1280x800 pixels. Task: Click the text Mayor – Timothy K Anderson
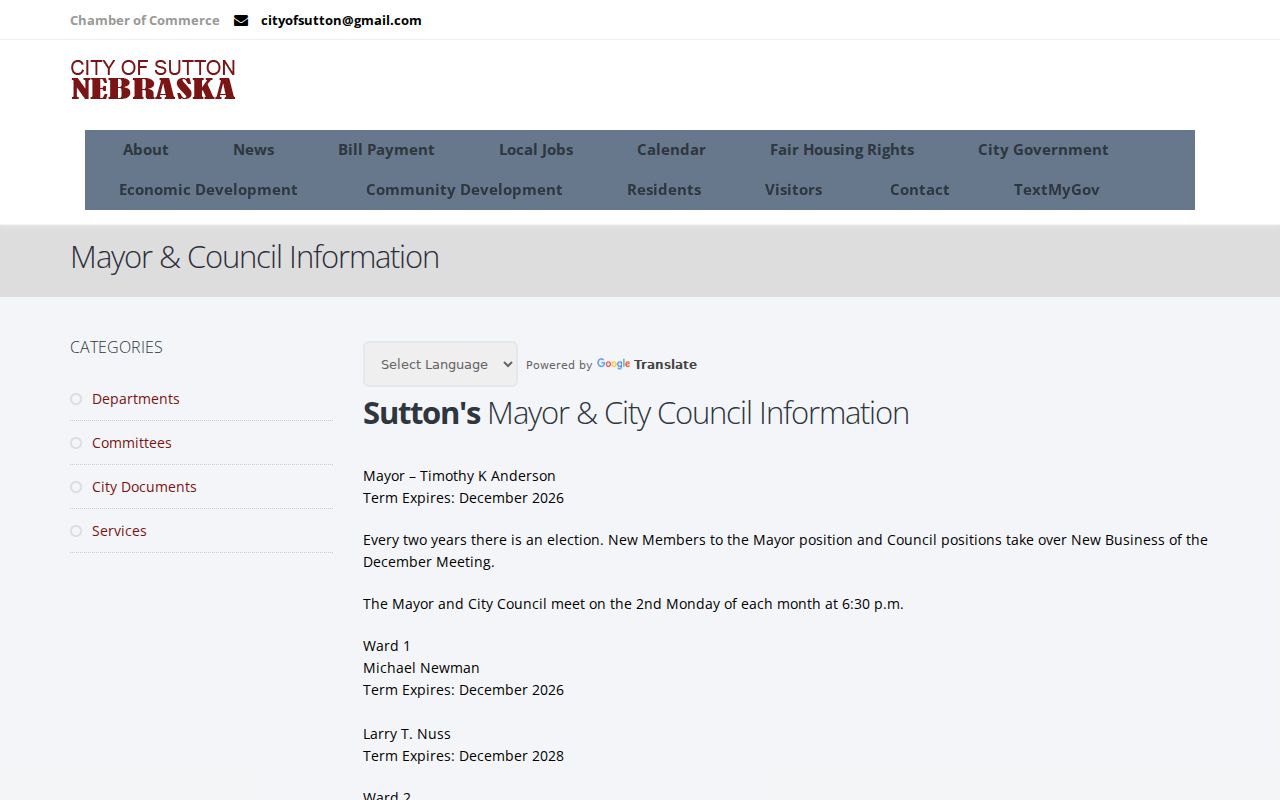[459, 476]
